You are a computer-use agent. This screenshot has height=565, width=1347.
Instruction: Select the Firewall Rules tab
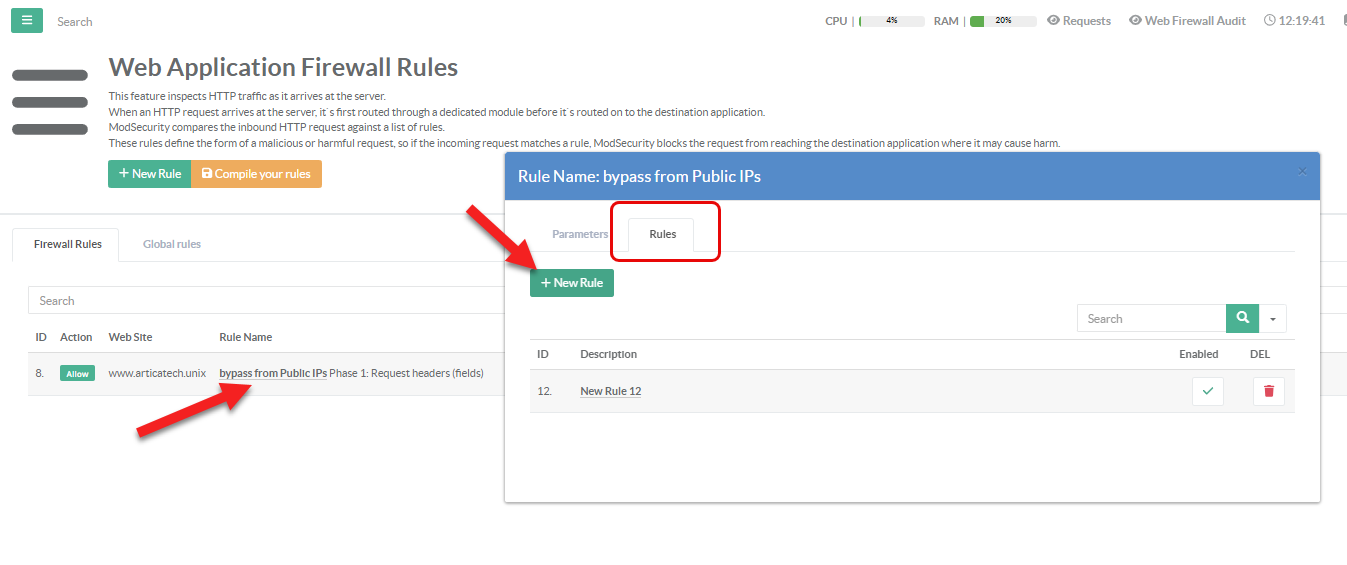(x=67, y=244)
